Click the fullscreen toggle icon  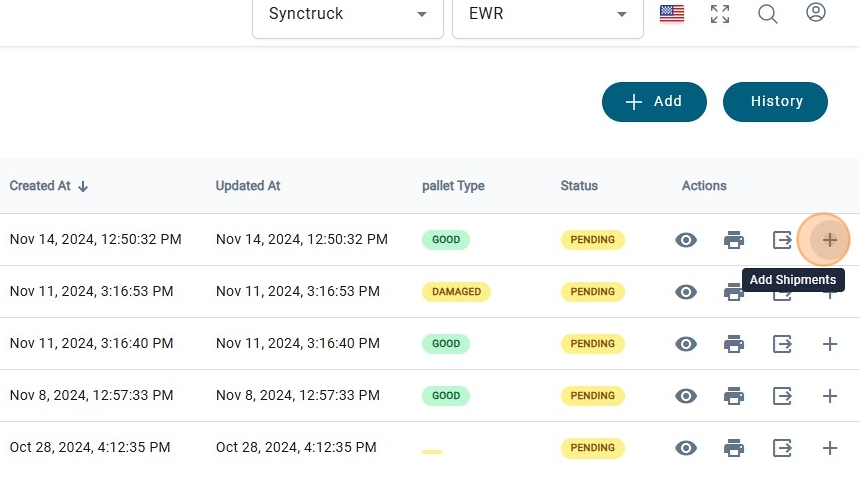(720, 14)
